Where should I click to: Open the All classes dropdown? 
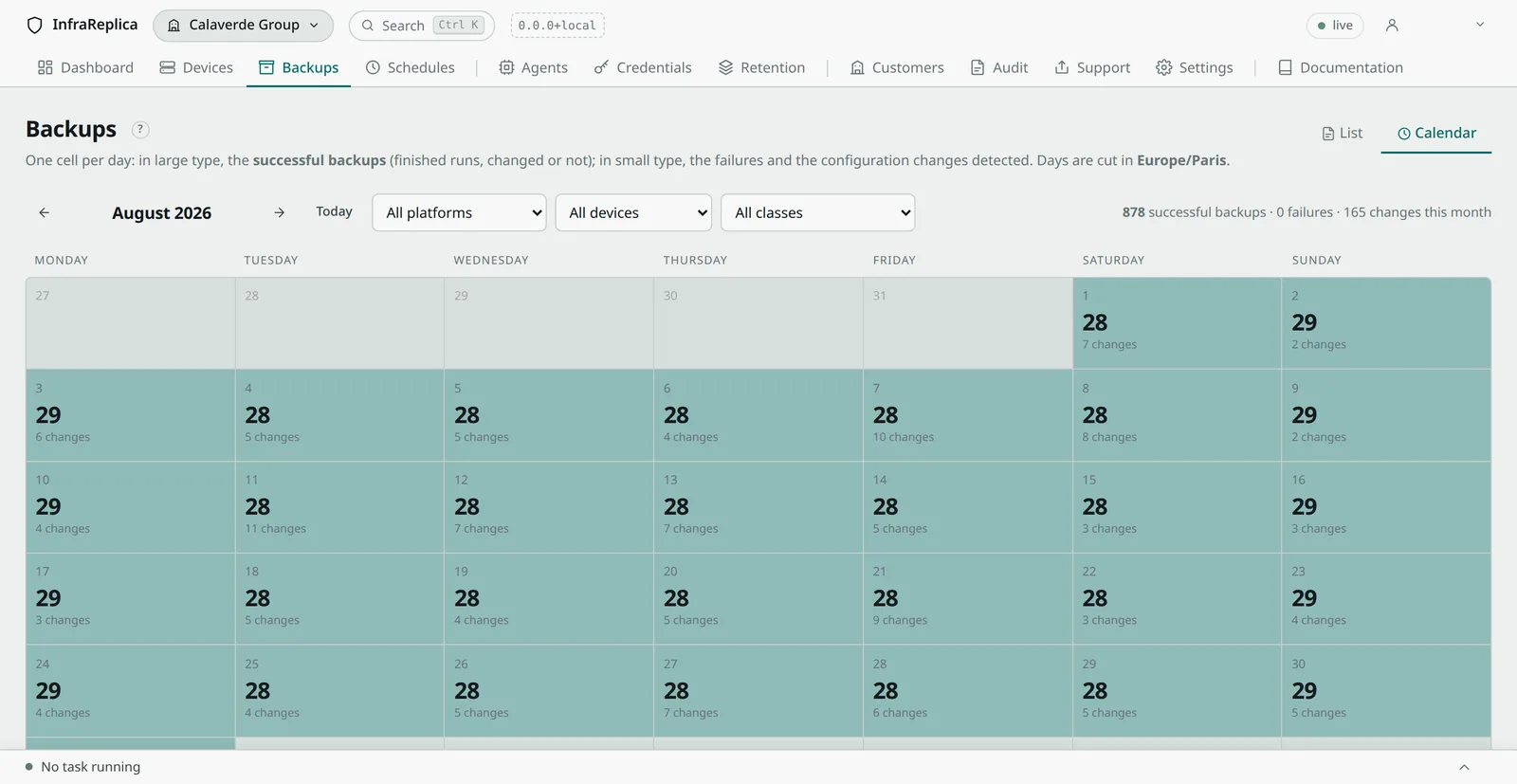(818, 212)
